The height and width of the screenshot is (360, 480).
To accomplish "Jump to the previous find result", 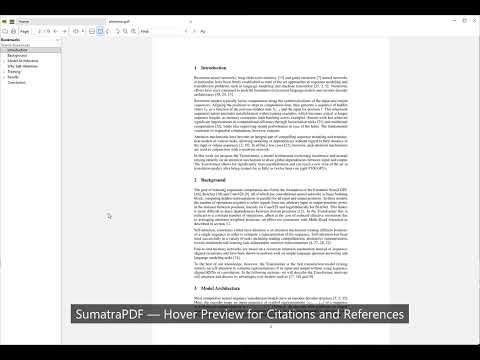I will click(x=186, y=31).
